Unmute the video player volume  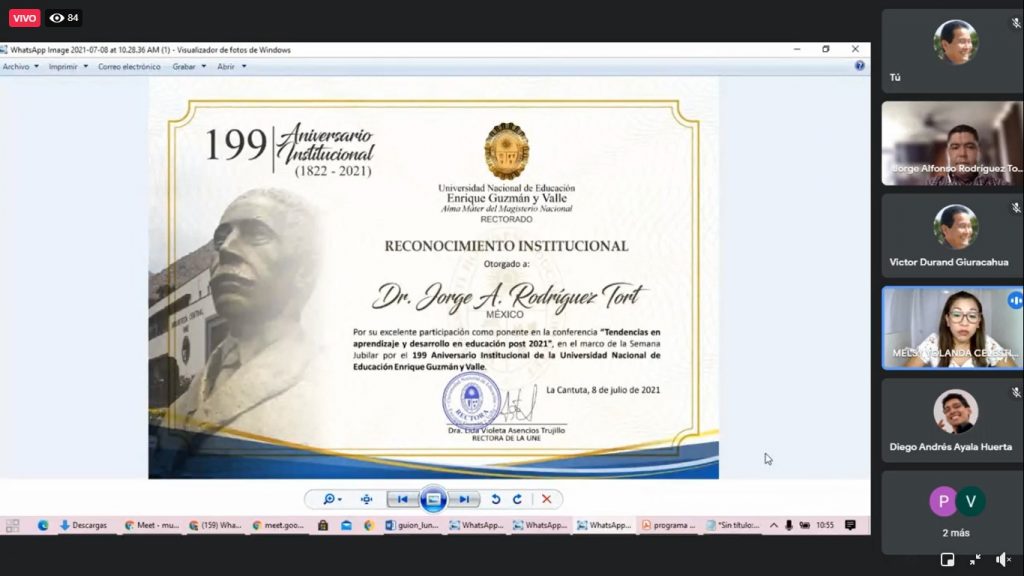pyautogui.click(x=1003, y=560)
